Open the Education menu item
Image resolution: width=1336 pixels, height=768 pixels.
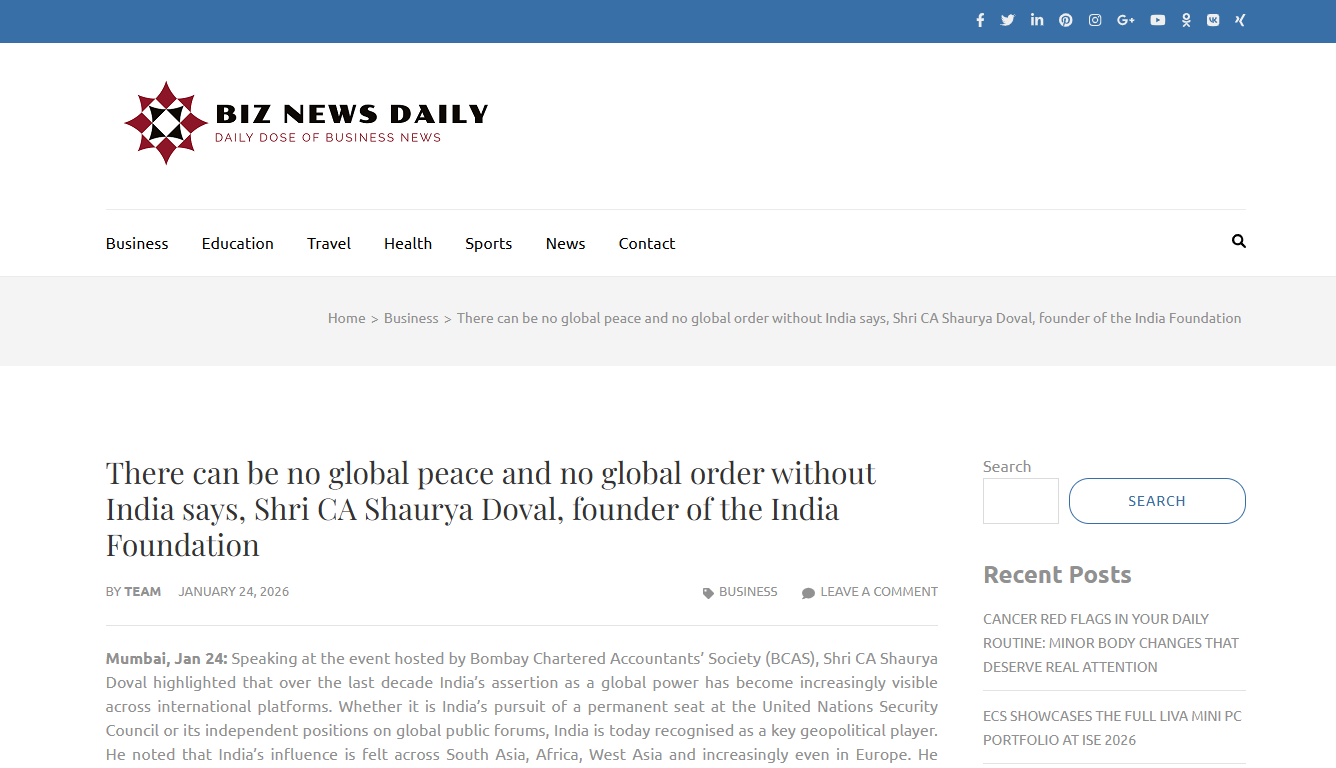237,243
